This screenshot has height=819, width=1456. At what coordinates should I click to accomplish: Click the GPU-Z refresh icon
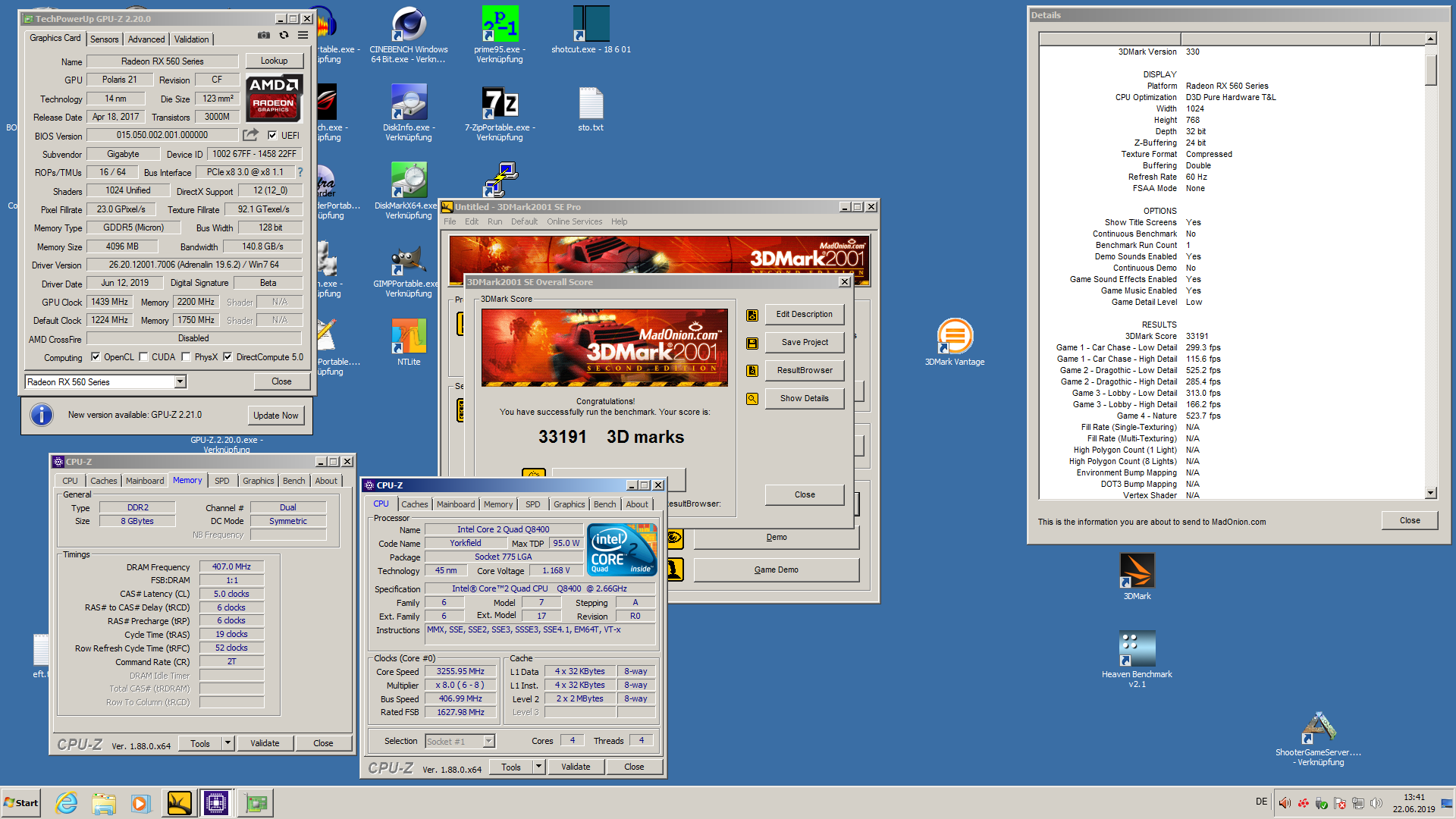[x=284, y=35]
